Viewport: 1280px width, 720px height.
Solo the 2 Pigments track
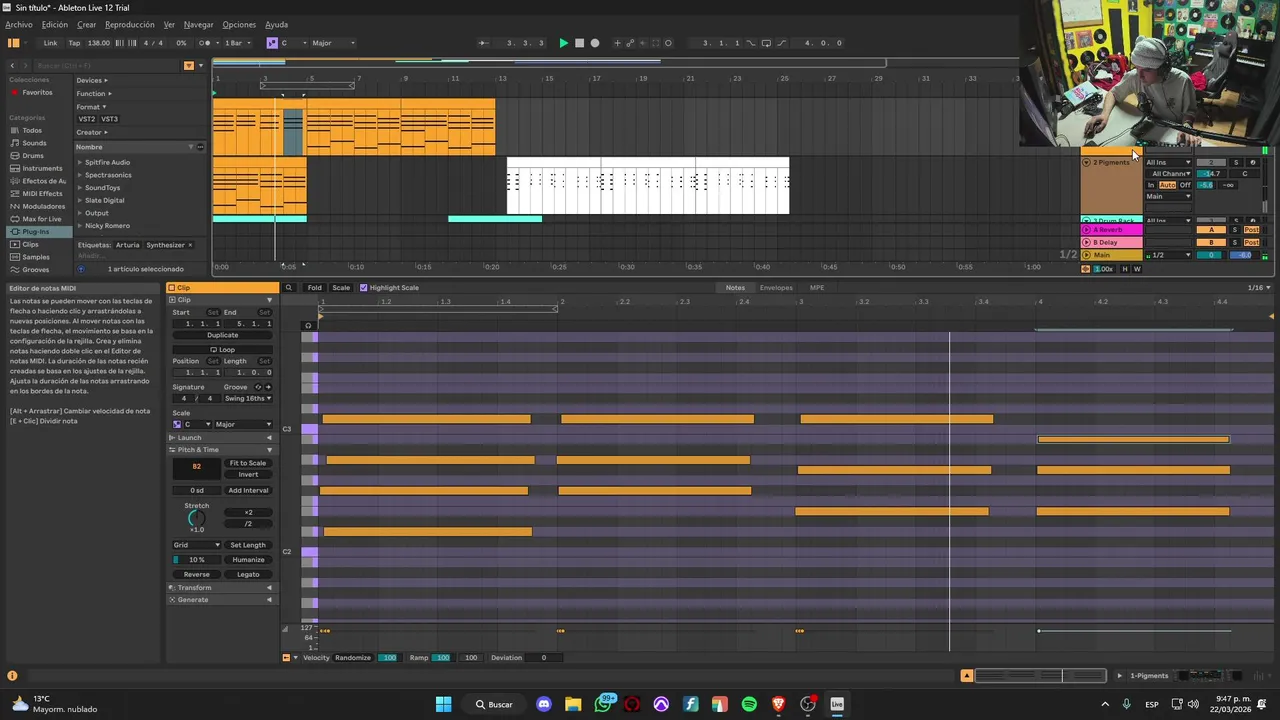coord(1236,162)
